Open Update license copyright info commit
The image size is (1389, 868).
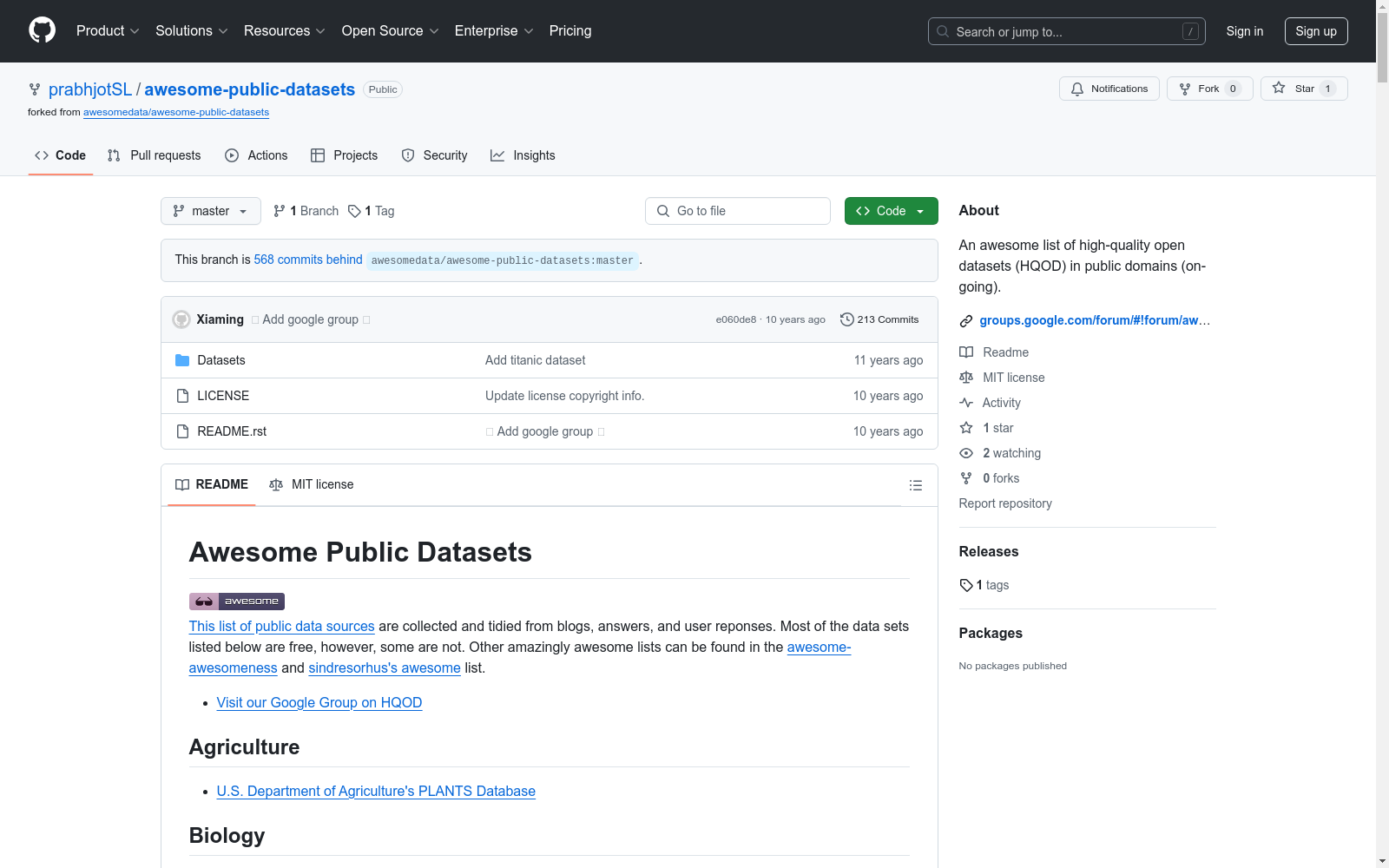[x=564, y=396]
